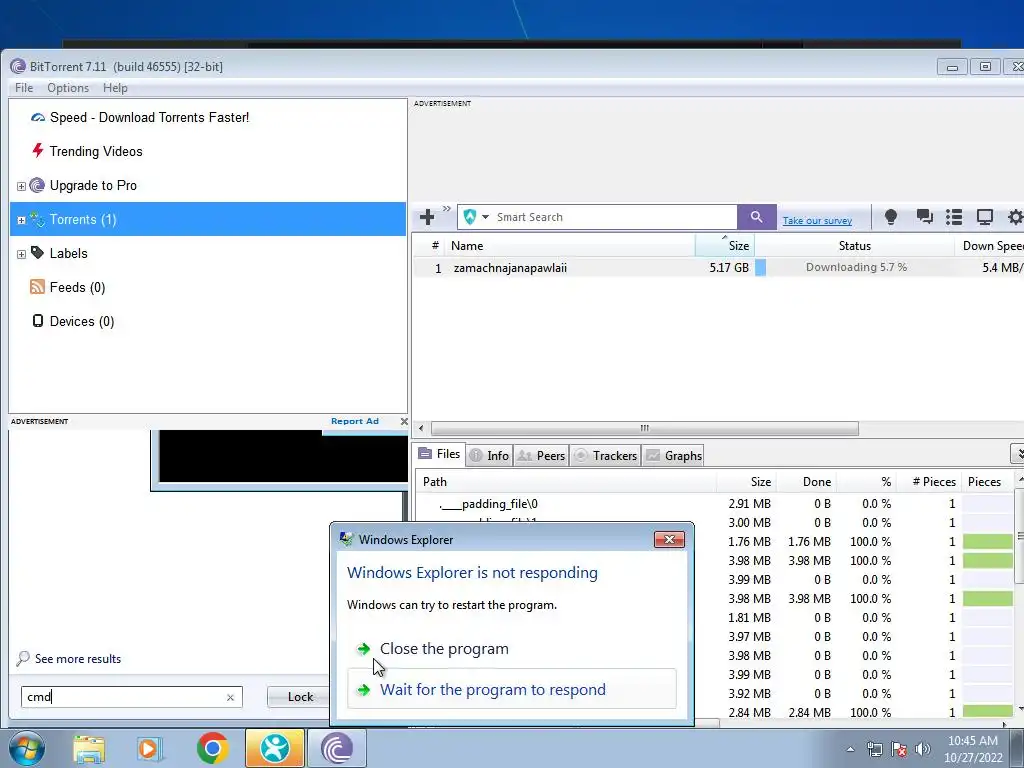
Task: Click the Action Center flag tray icon
Action: coord(899,749)
